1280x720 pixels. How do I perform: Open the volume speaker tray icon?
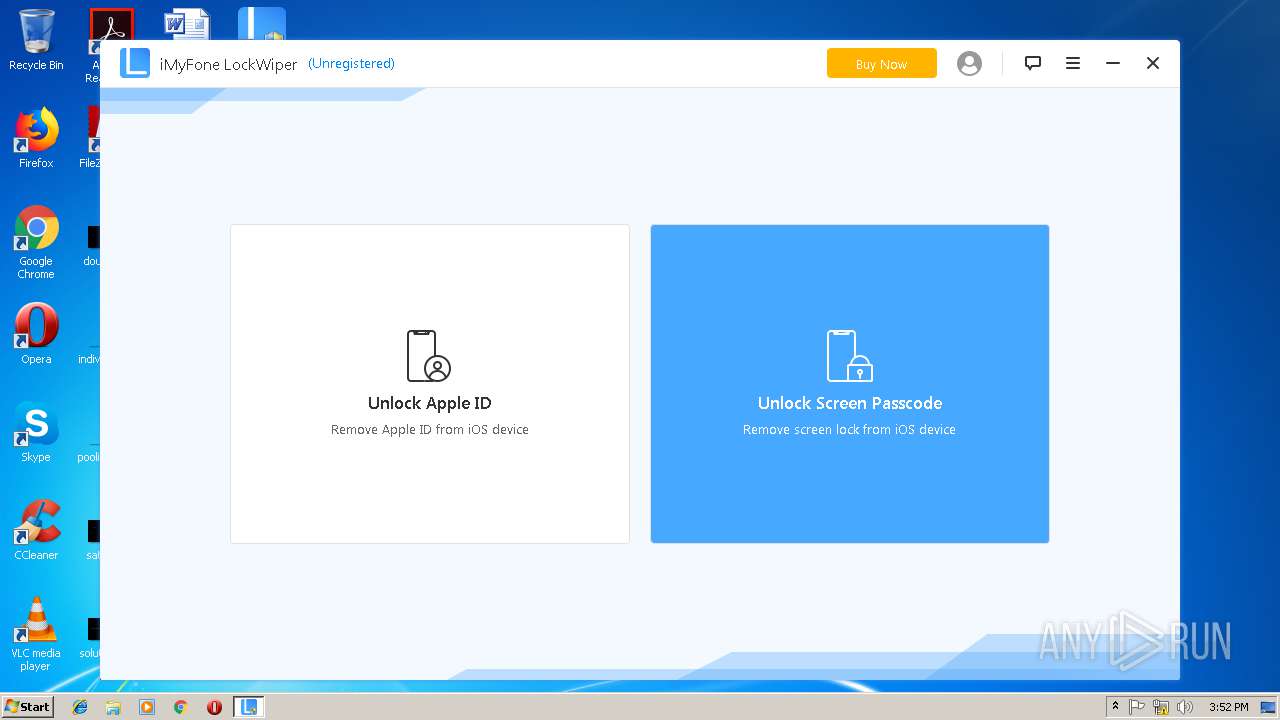[1185, 707]
